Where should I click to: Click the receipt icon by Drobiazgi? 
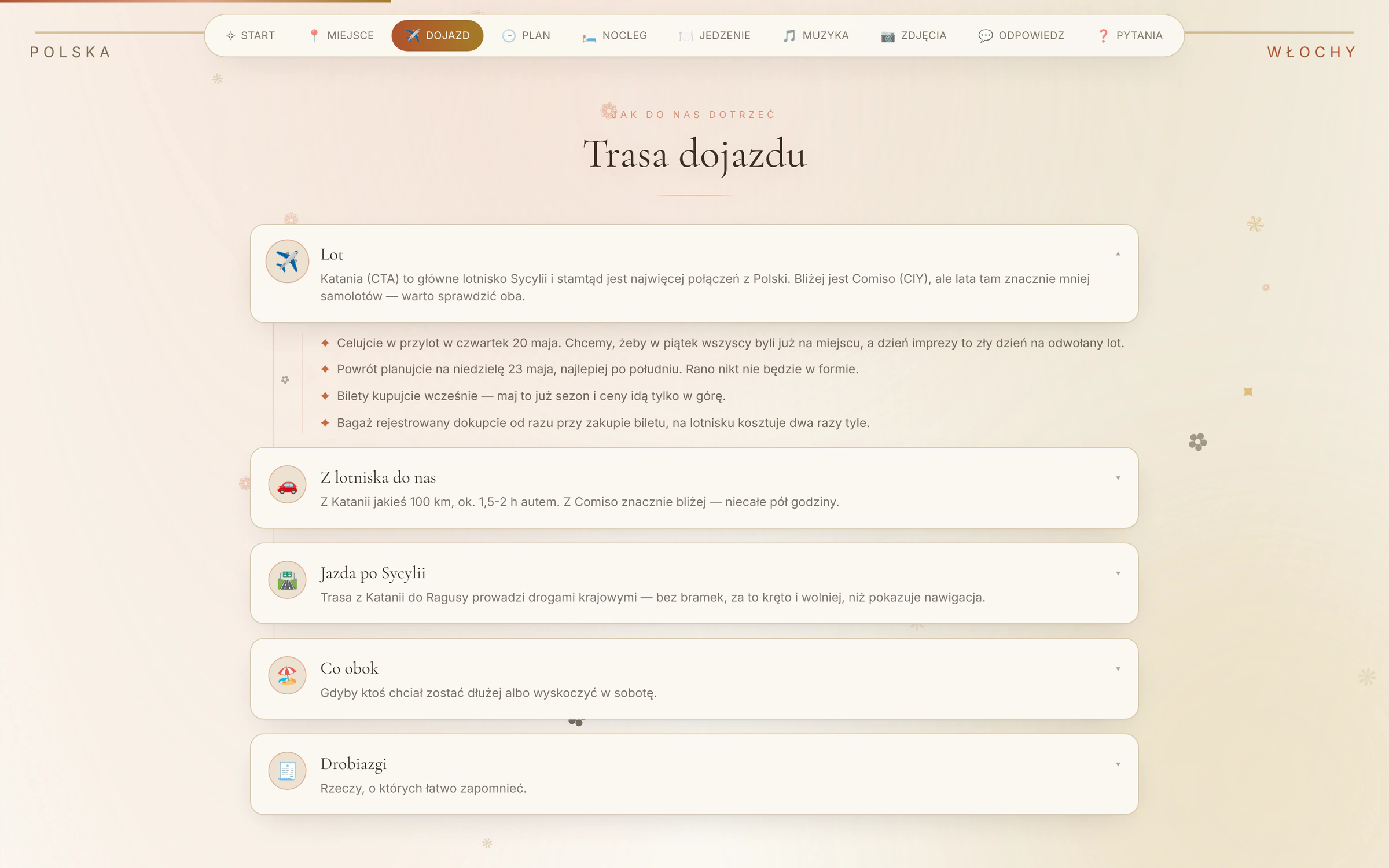click(x=287, y=771)
